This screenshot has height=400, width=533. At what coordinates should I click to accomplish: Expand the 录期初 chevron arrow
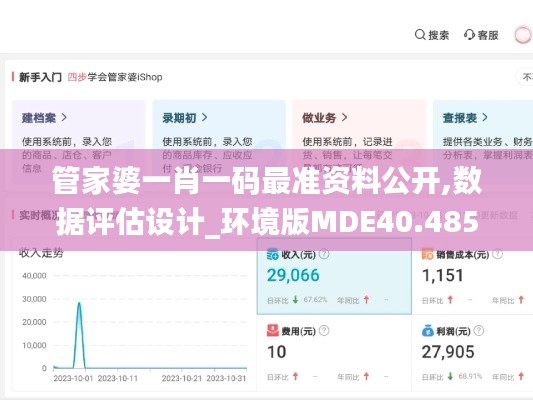204,118
